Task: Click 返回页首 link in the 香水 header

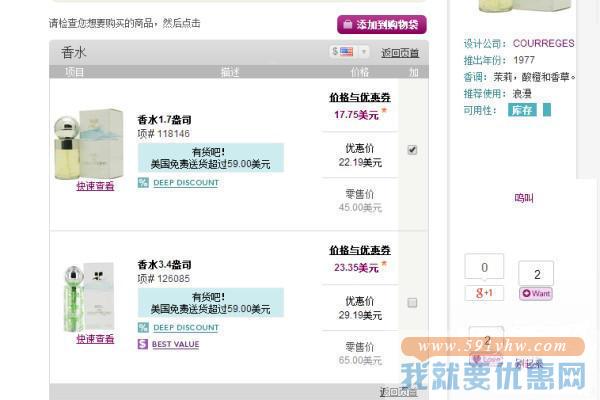Action: 400,53
